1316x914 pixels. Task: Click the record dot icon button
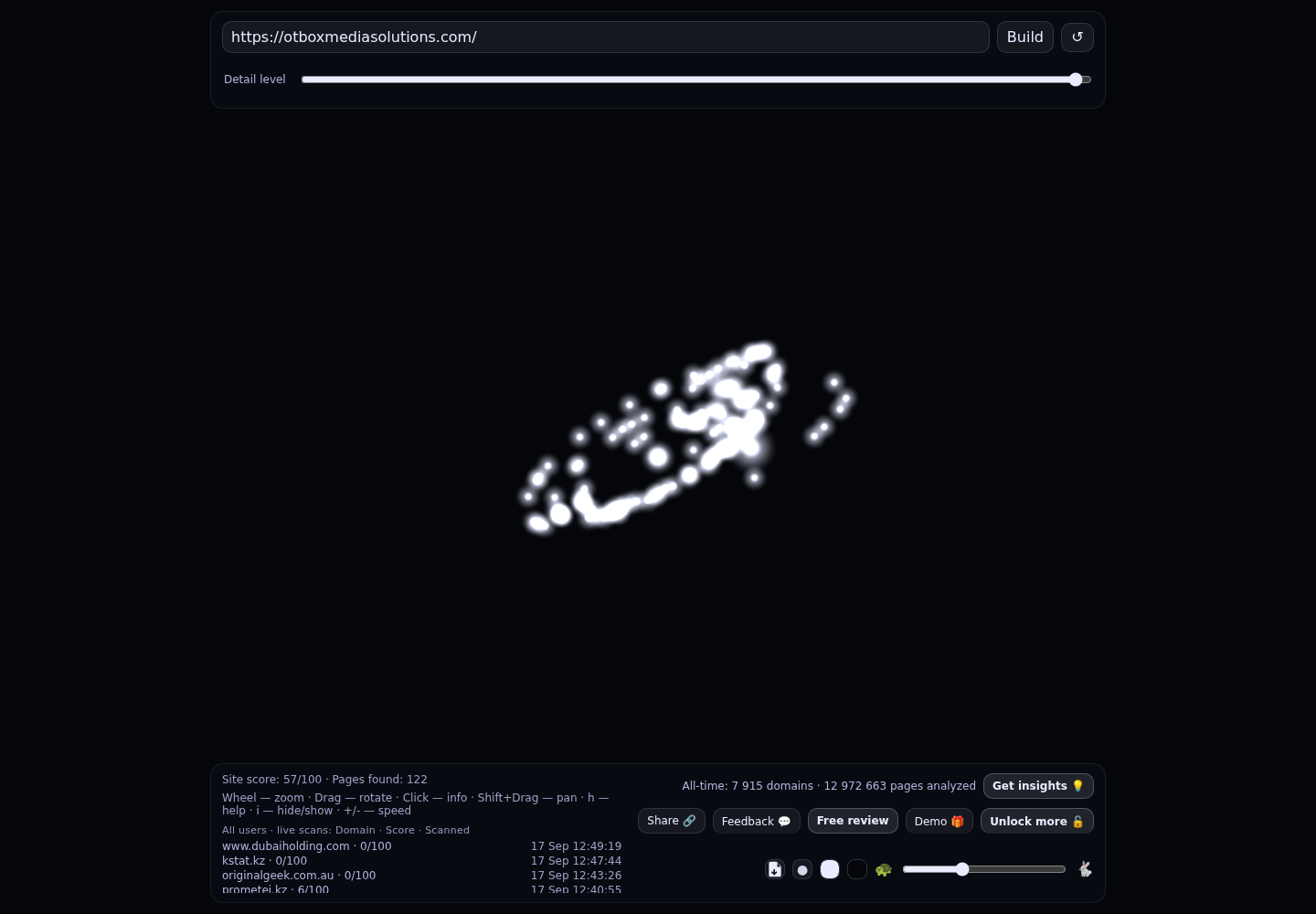pos(802,869)
